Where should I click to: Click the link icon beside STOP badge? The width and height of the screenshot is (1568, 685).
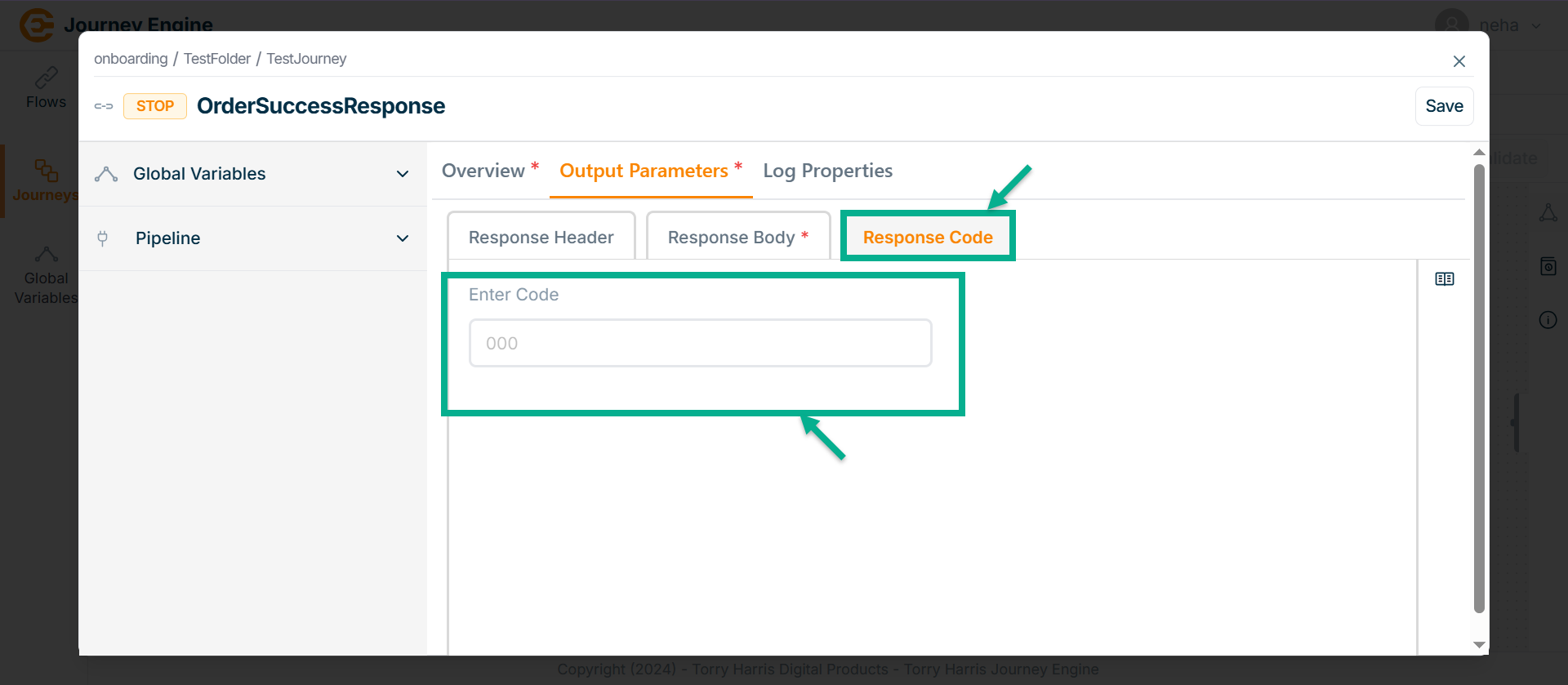[x=104, y=106]
